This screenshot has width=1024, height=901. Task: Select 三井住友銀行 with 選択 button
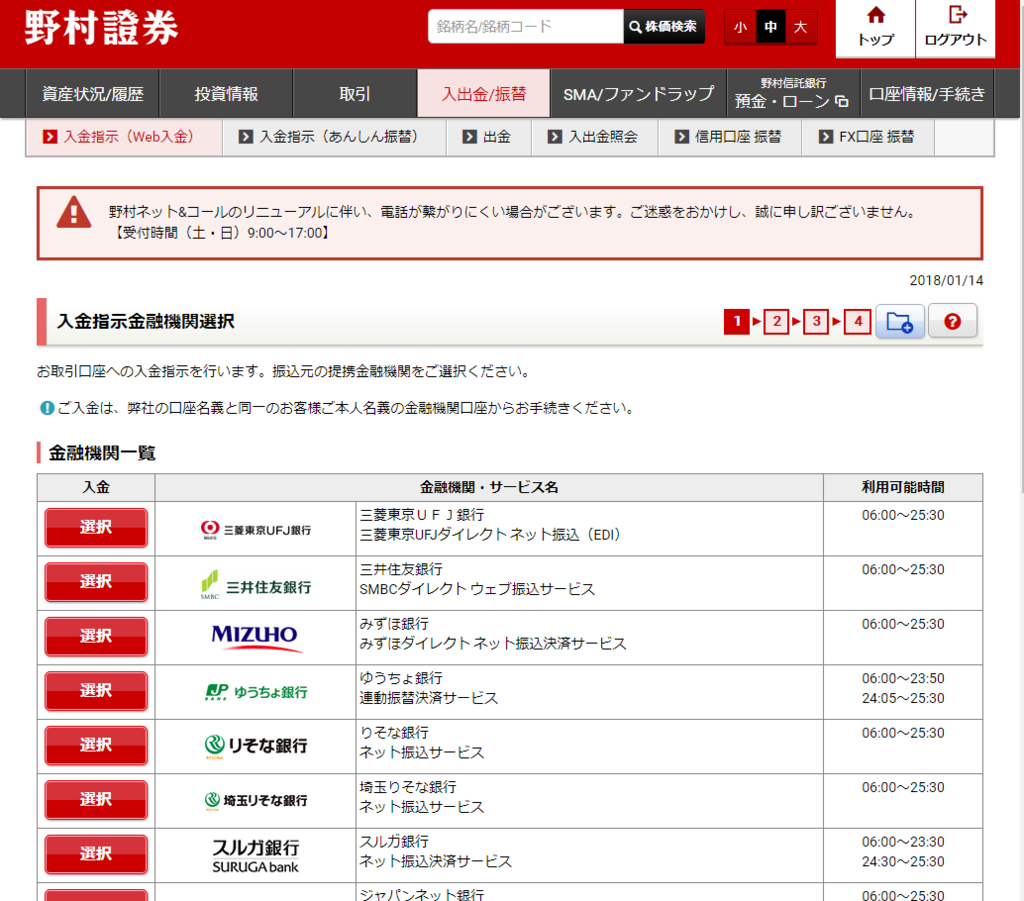tap(96, 582)
